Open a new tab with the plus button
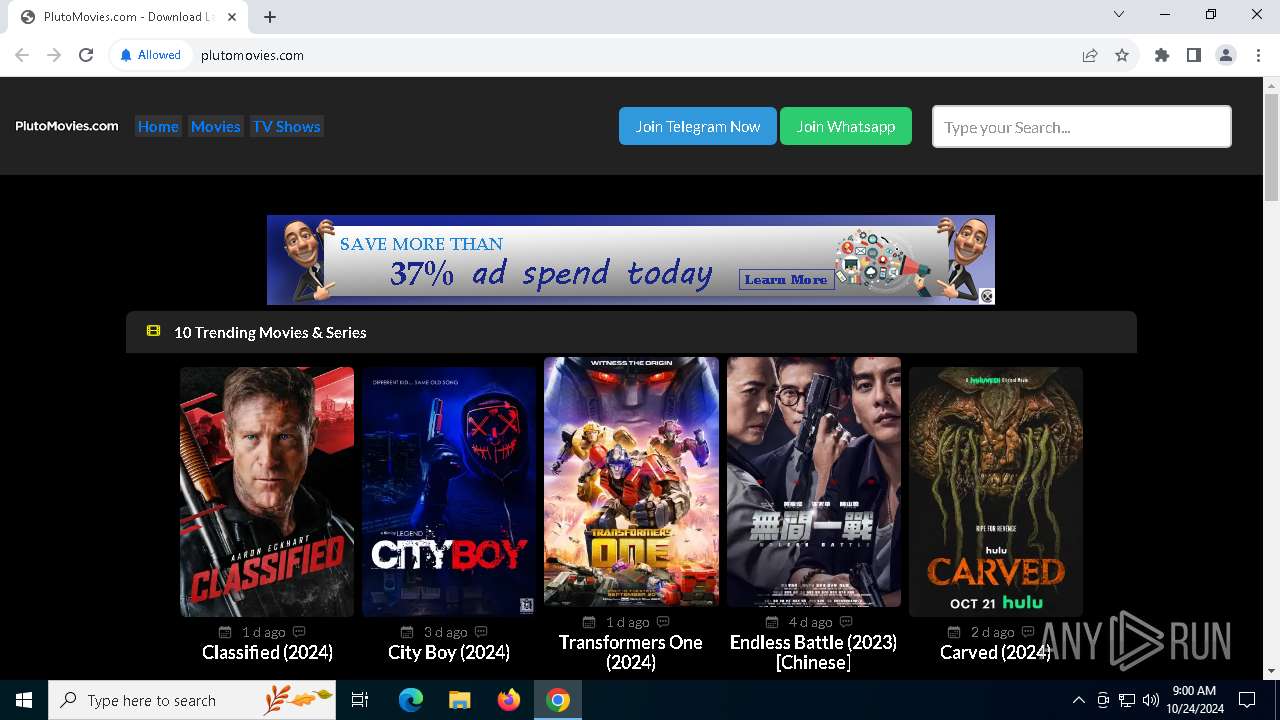 (270, 16)
